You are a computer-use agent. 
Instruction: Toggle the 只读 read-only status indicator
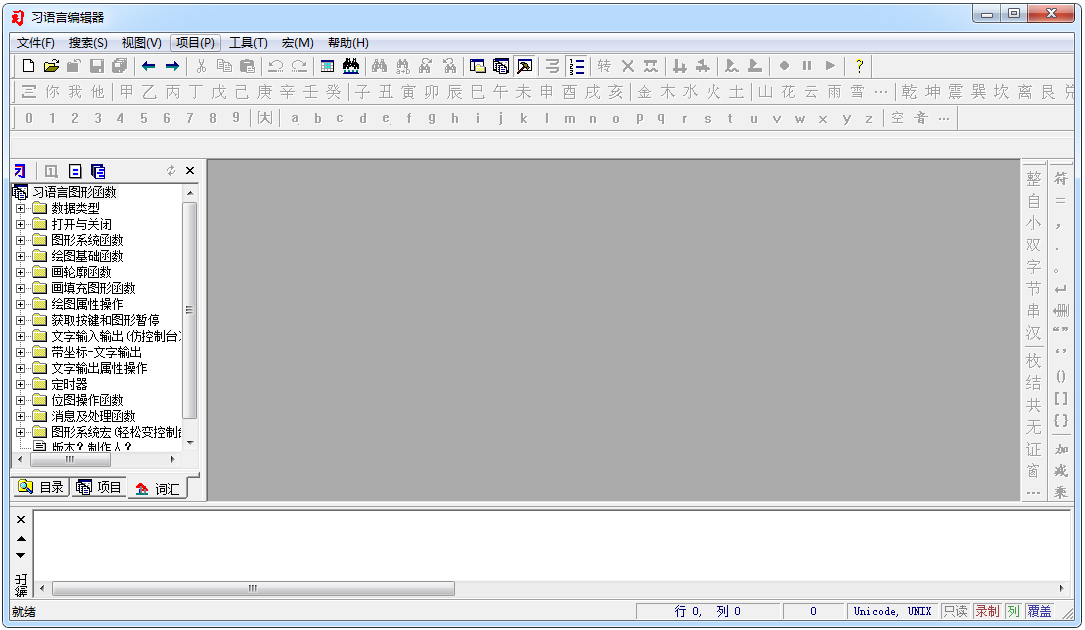[x=956, y=611]
